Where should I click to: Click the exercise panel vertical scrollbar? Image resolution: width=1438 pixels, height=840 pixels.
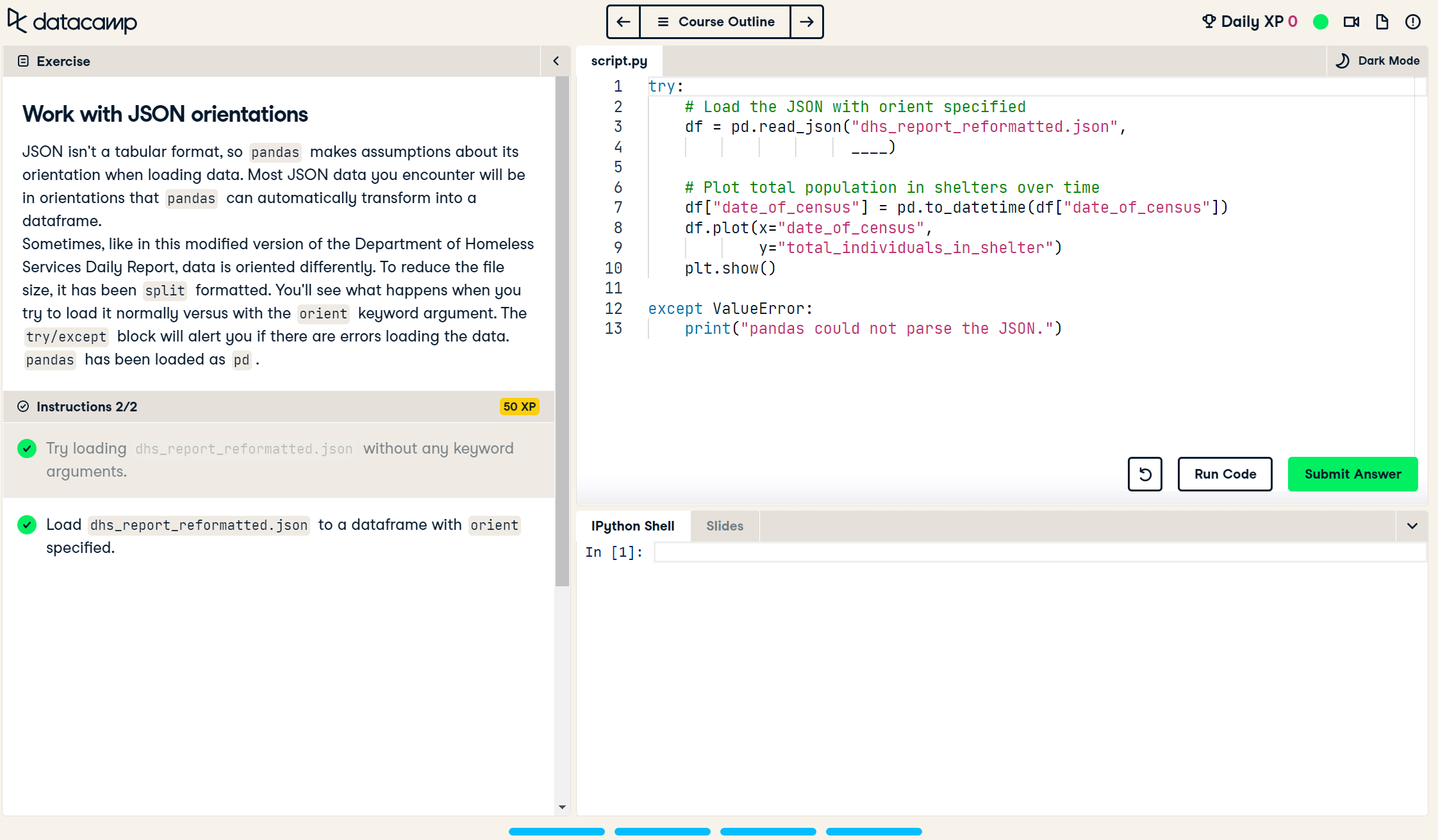coord(562,331)
